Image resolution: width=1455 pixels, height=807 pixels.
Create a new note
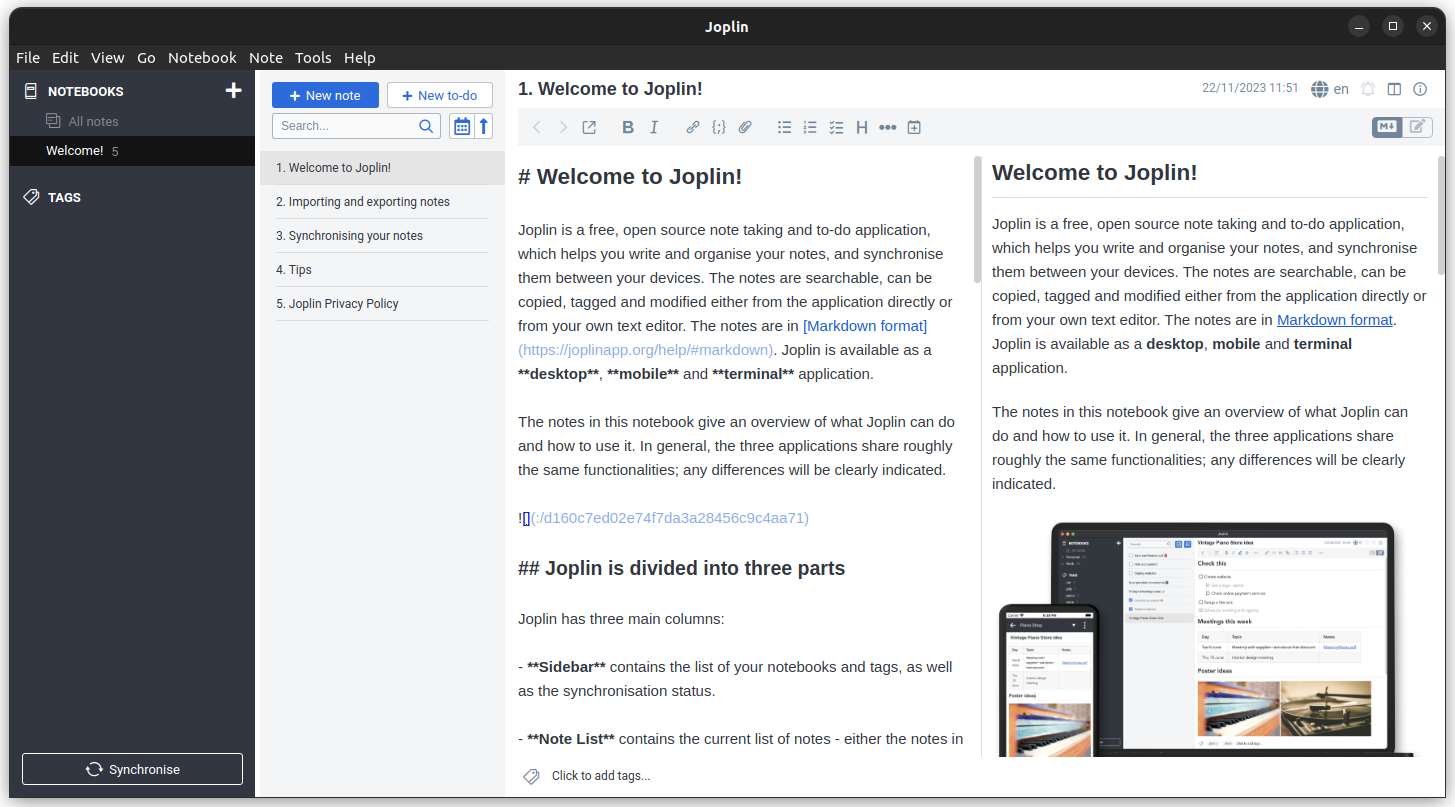[x=325, y=95]
